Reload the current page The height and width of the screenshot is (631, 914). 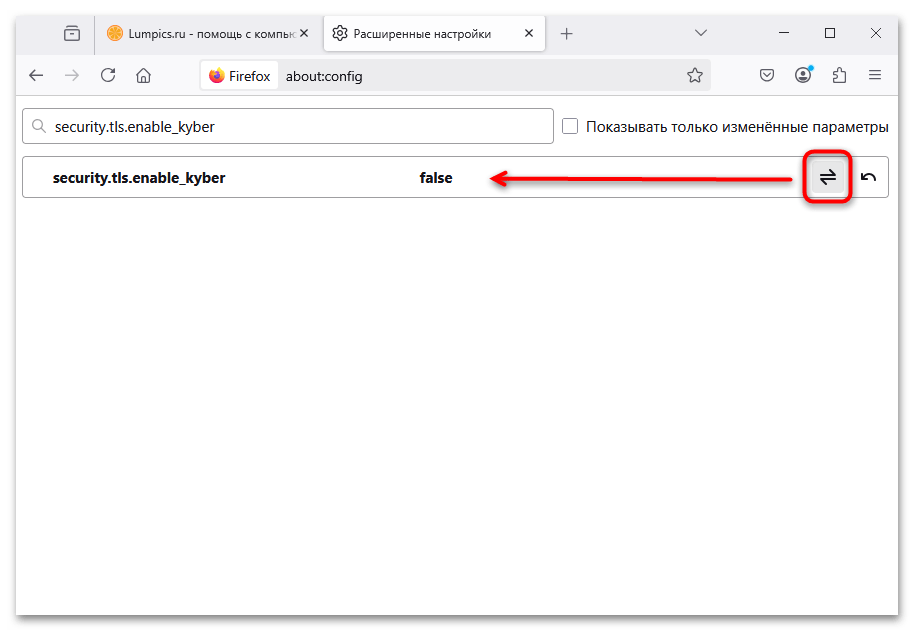(108, 75)
